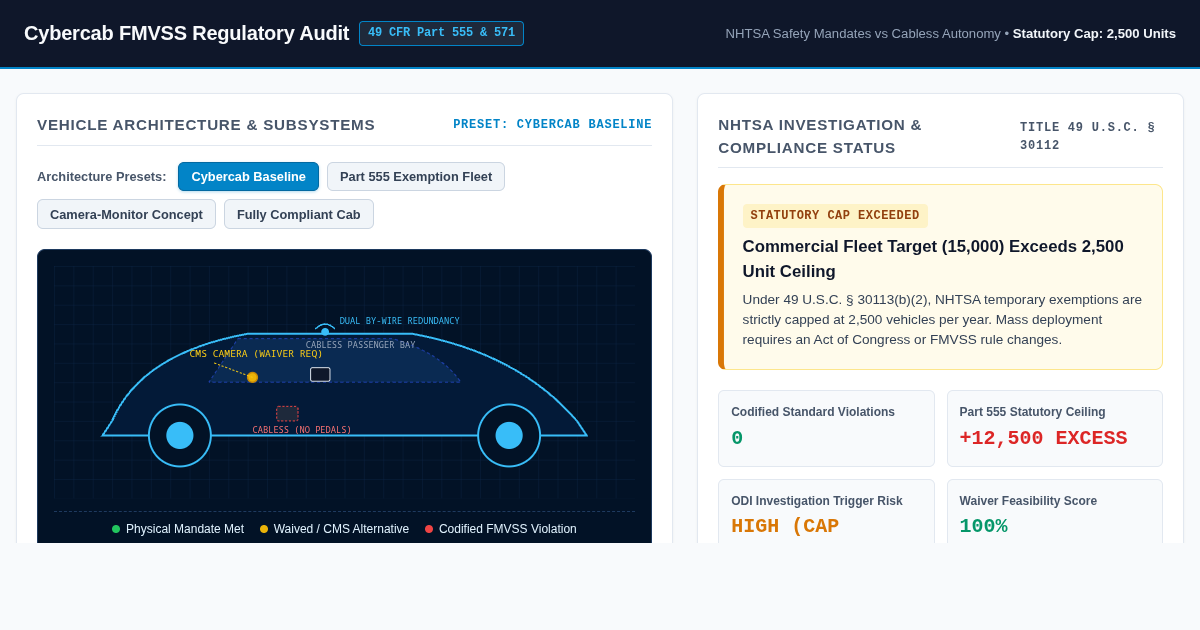Click the NHTSA Investigation & Compliance Status heading

coord(820,136)
